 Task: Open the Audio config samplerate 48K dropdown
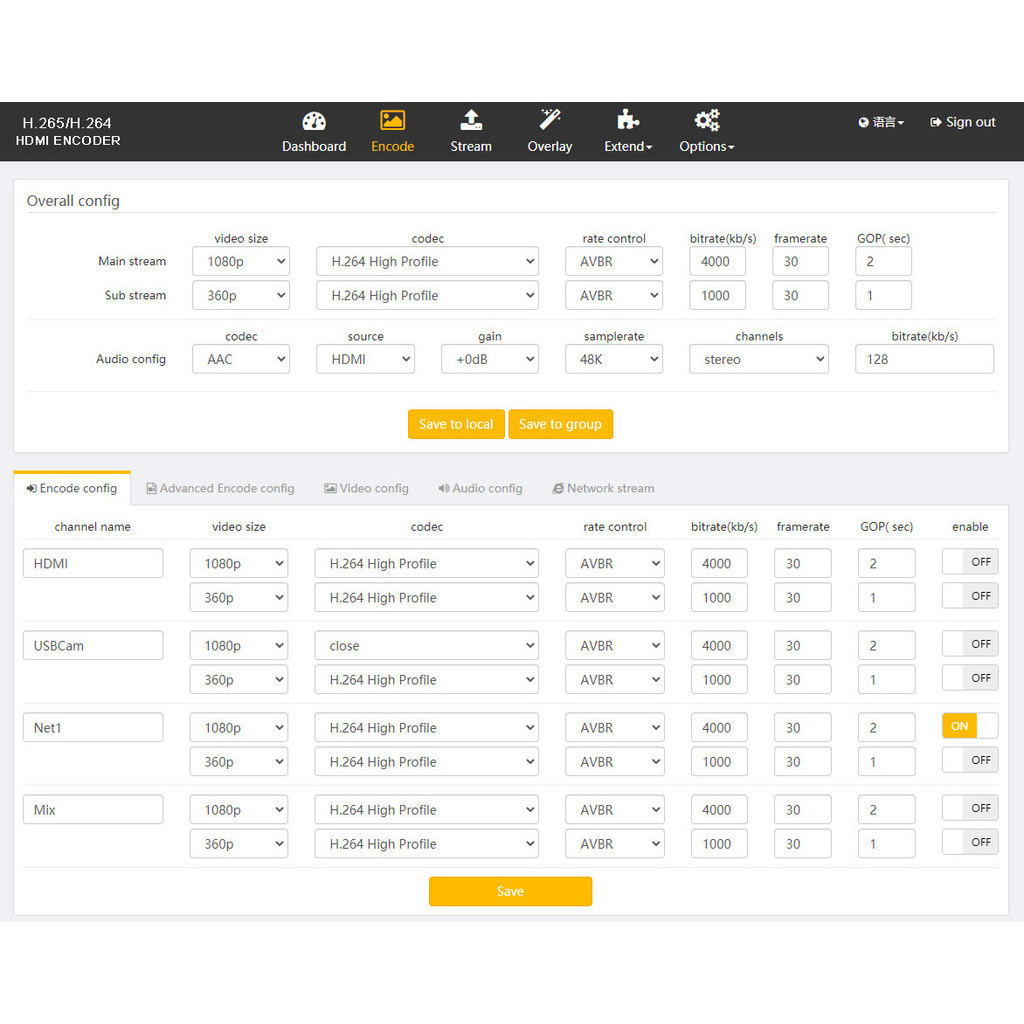(x=613, y=359)
